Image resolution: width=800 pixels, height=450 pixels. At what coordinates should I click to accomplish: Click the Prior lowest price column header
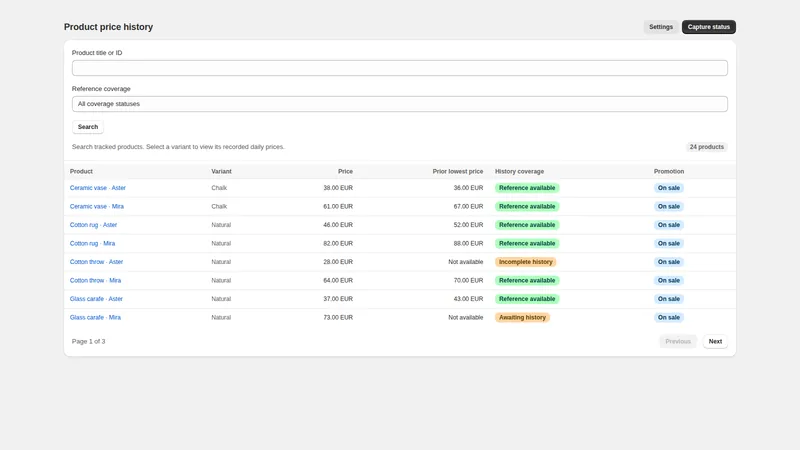pos(458,171)
